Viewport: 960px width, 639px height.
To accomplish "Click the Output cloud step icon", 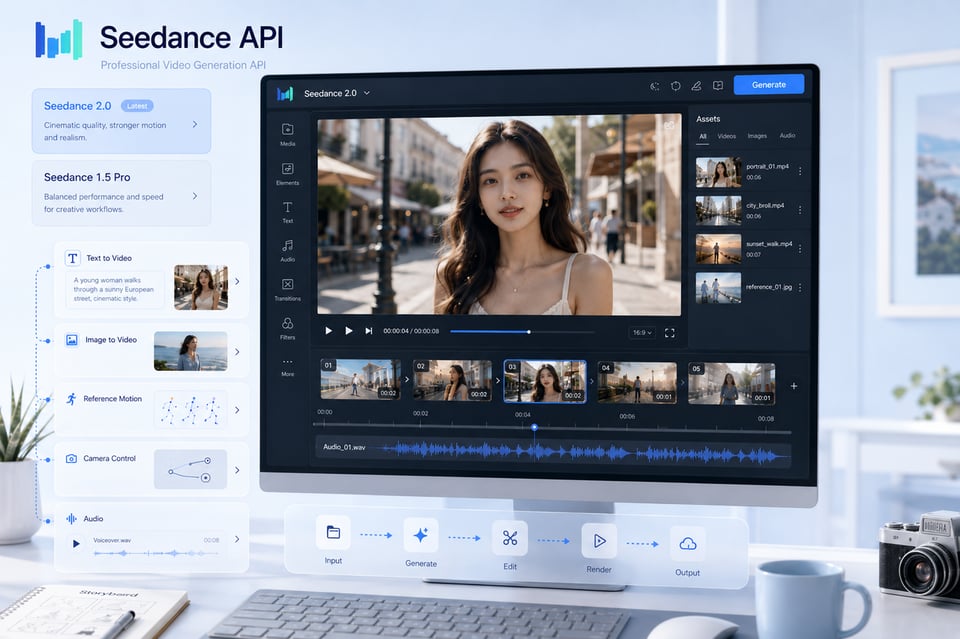I will [688, 544].
